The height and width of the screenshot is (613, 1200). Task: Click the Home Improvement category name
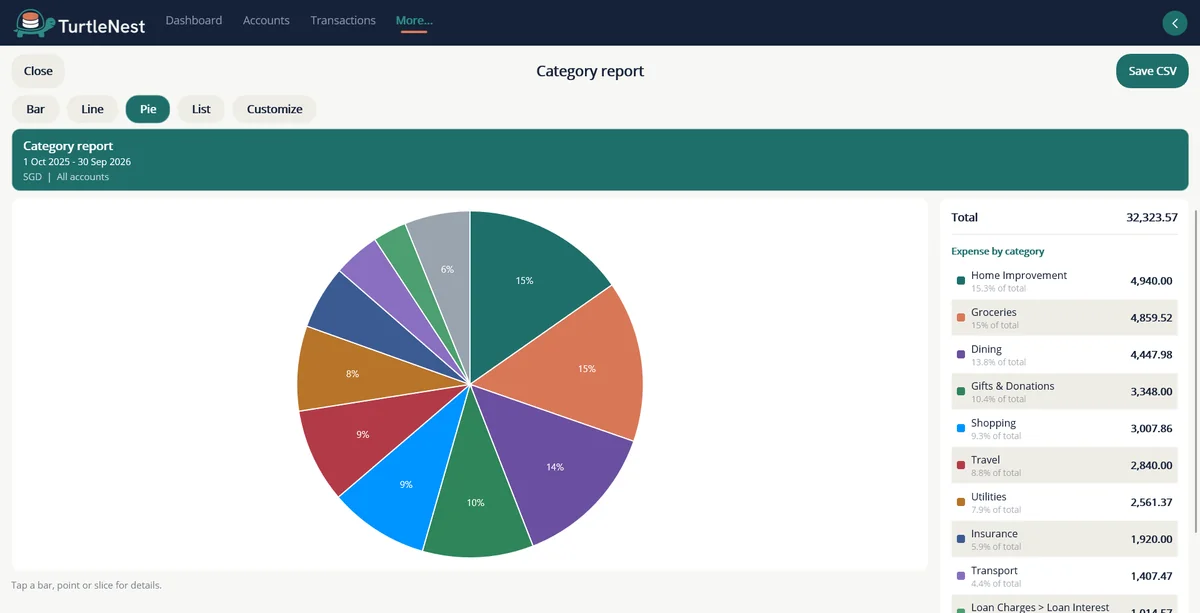pos(1019,275)
